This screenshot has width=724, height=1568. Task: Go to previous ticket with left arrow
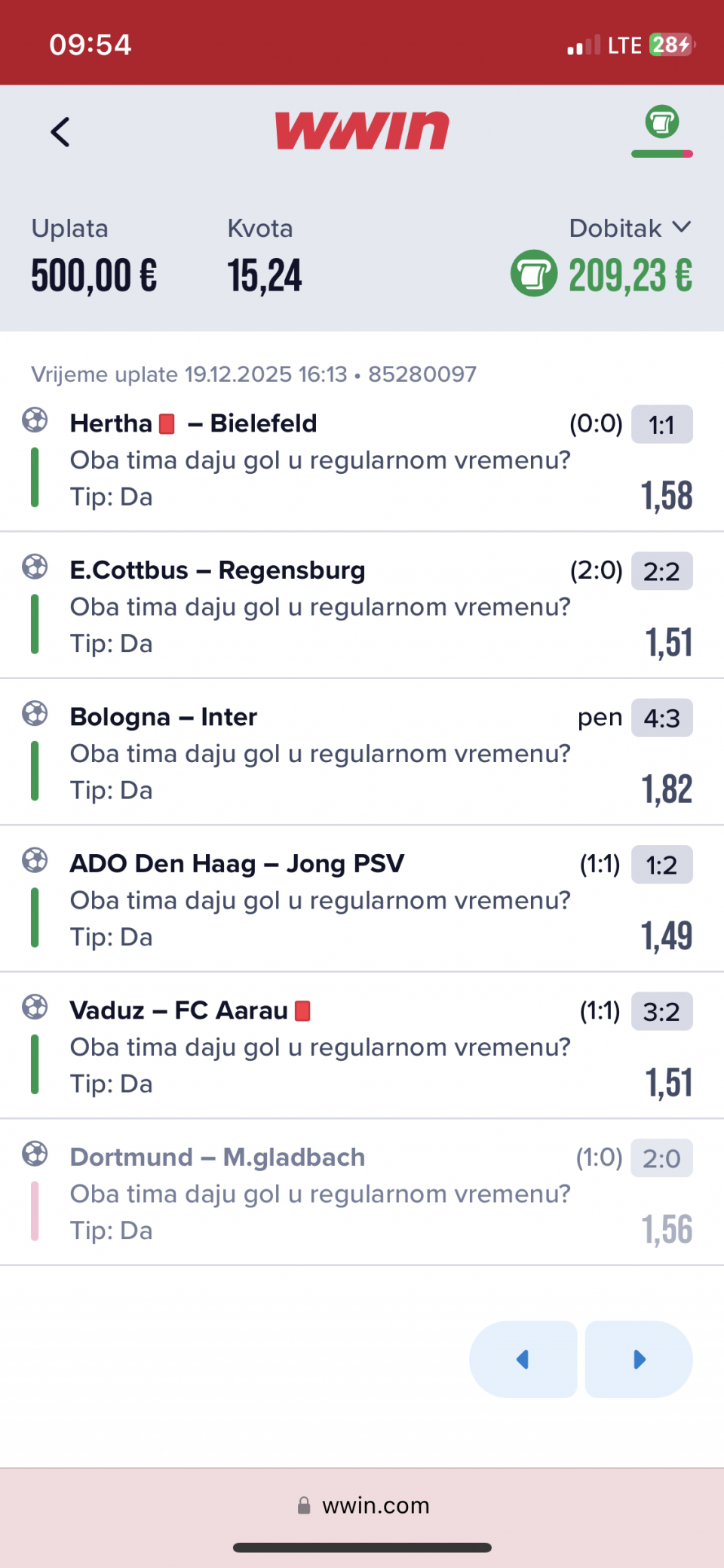[x=523, y=1359]
